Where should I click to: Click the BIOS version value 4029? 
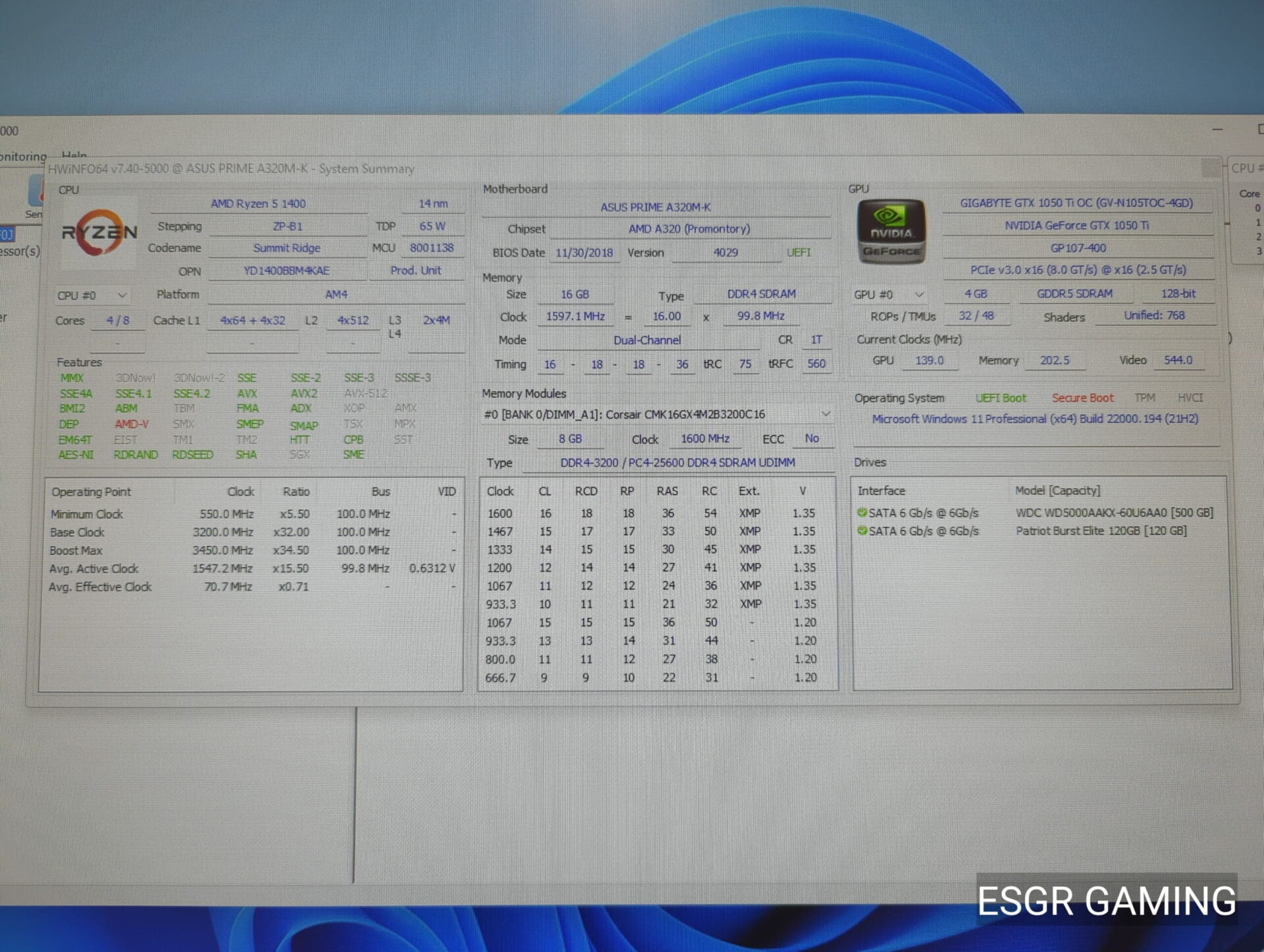(x=725, y=253)
